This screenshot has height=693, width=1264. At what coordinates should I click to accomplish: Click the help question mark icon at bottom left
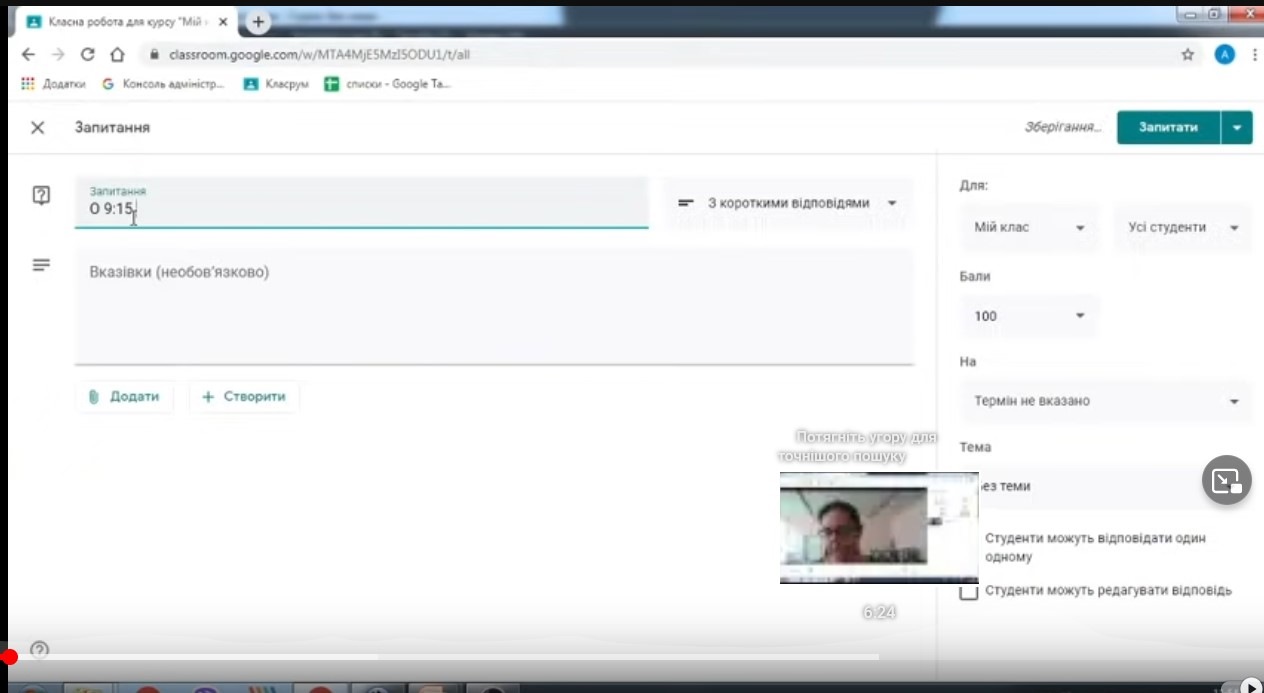point(39,650)
